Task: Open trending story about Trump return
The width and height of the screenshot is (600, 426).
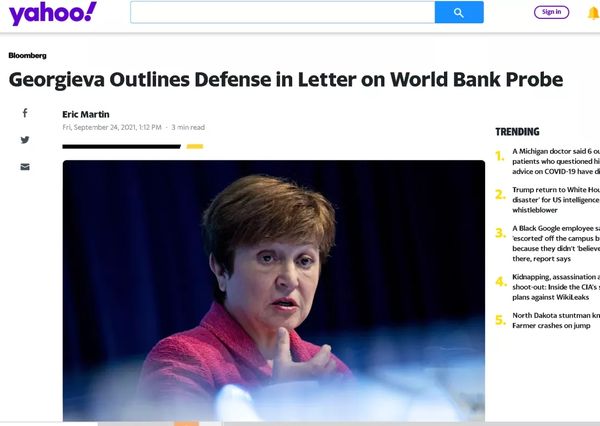Action: coord(555,198)
